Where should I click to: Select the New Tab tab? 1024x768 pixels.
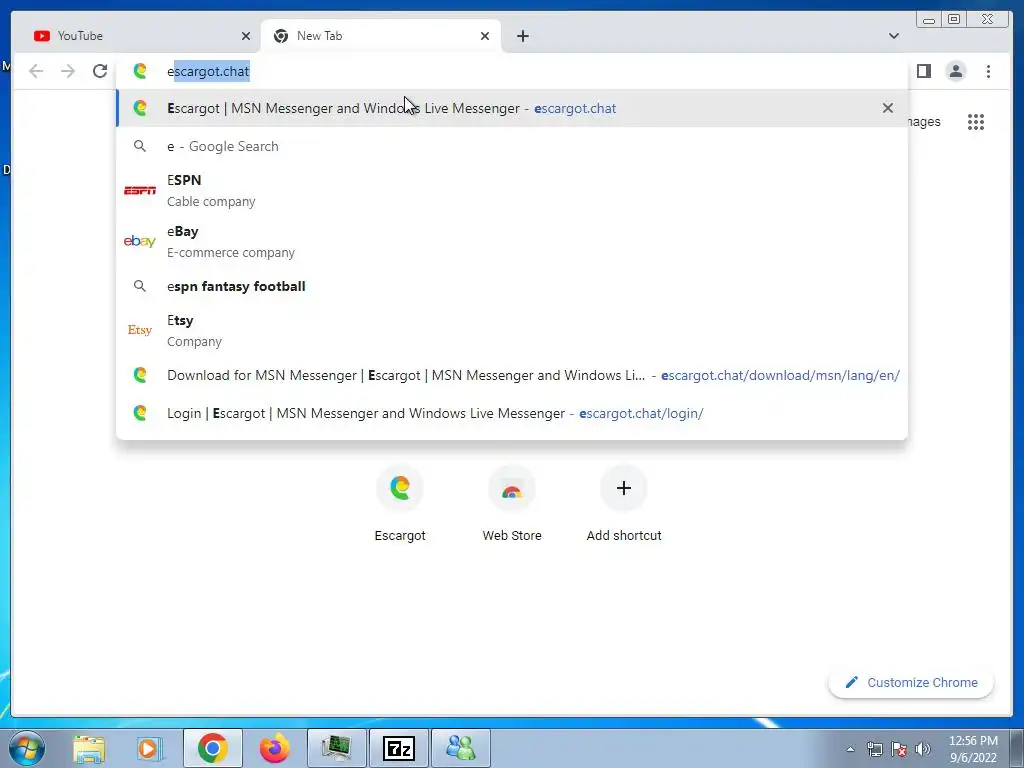[381, 36]
